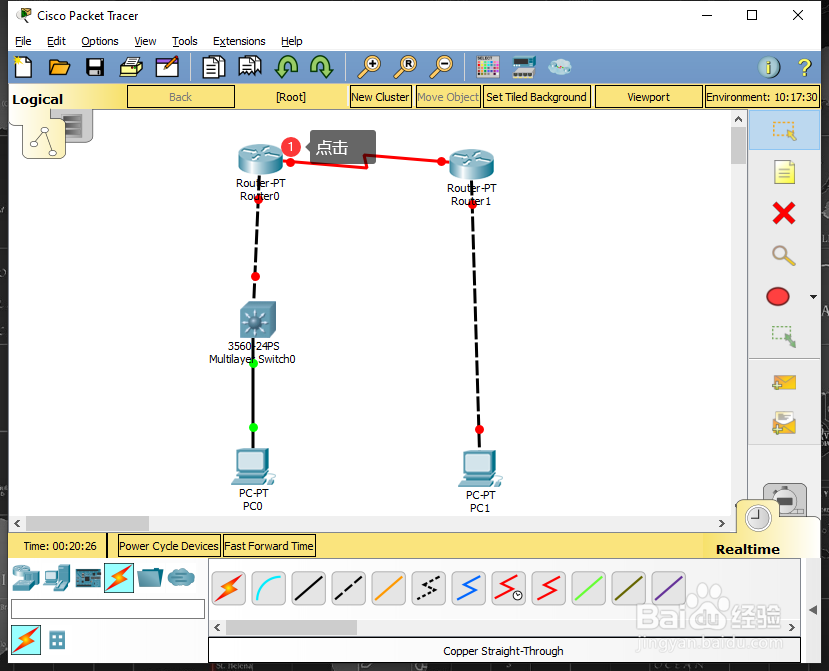Open the Activity Wizard icon
Viewport: 829px width, 671px height.
tap(167, 67)
